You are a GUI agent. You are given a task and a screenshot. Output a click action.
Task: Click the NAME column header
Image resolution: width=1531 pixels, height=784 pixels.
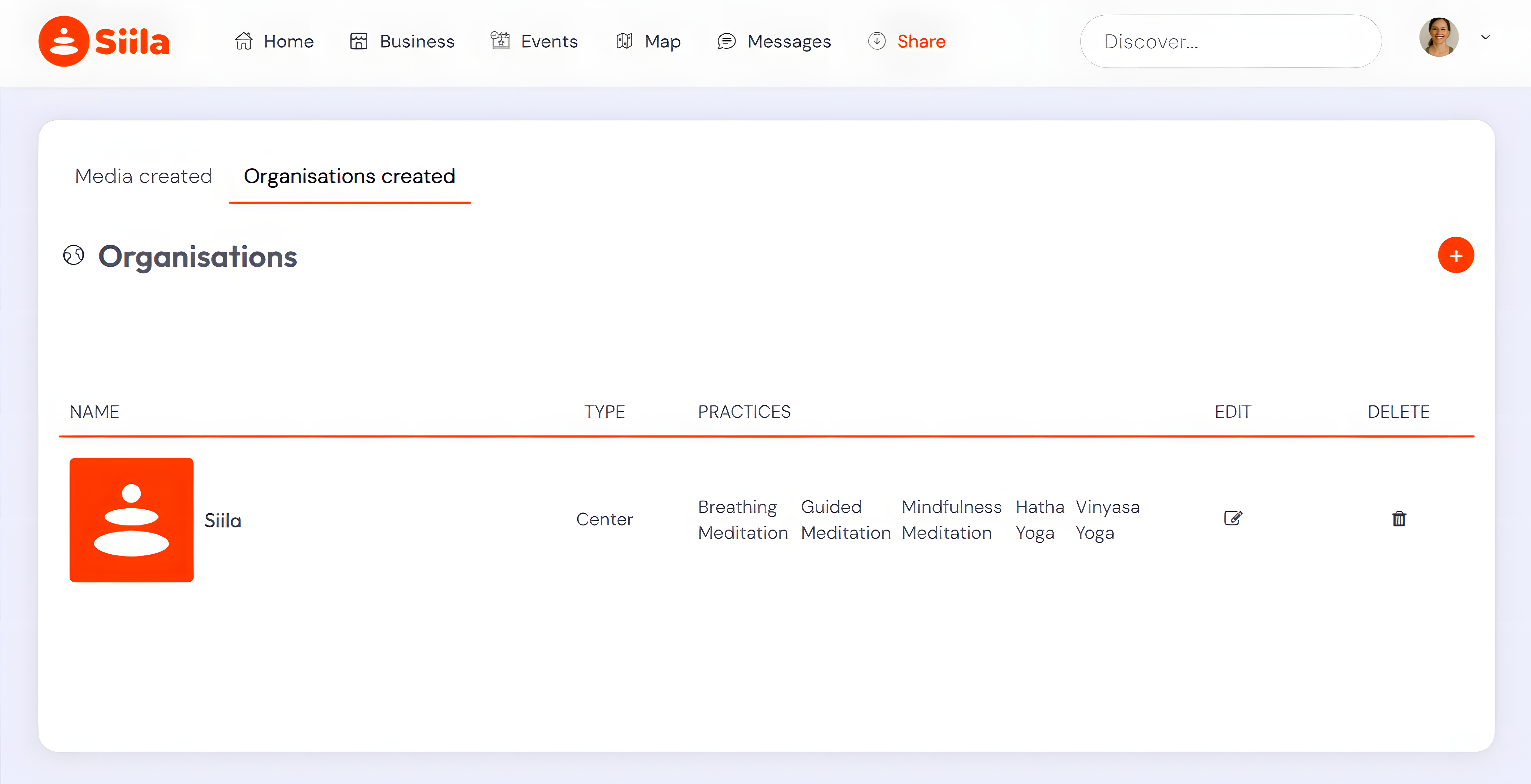click(94, 411)
